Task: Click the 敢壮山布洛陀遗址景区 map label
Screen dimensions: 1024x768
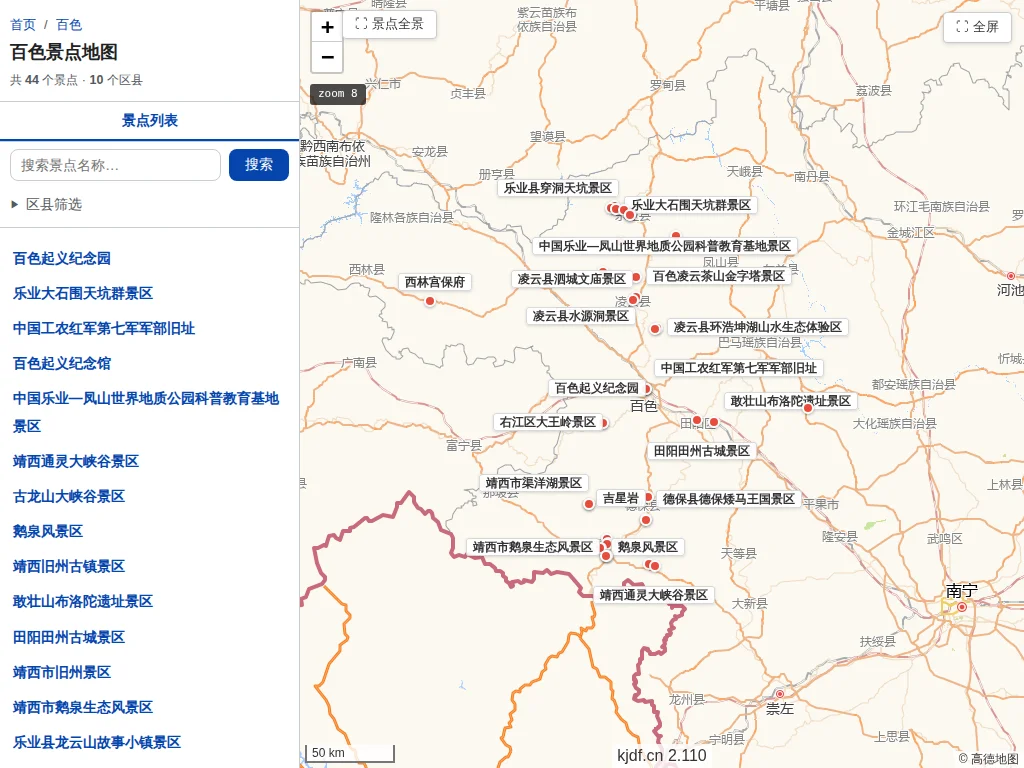Action: tap(791, 401)
